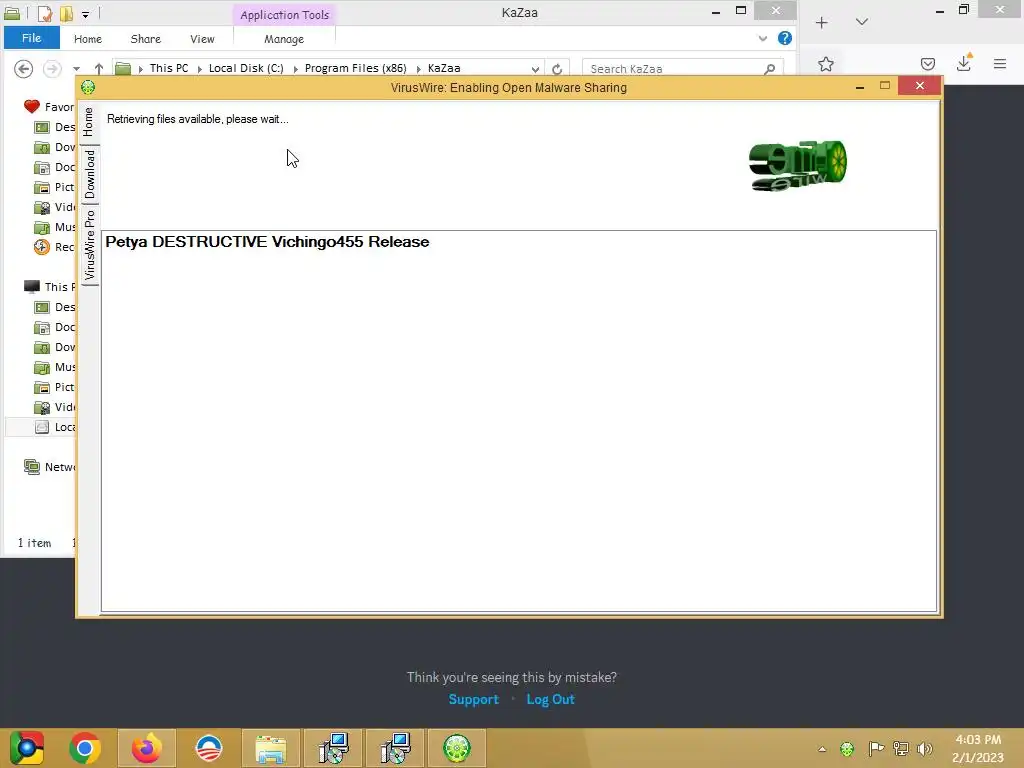Switch to VirusWire Download tab
The image size is (1024, 768).
point(89,174)
